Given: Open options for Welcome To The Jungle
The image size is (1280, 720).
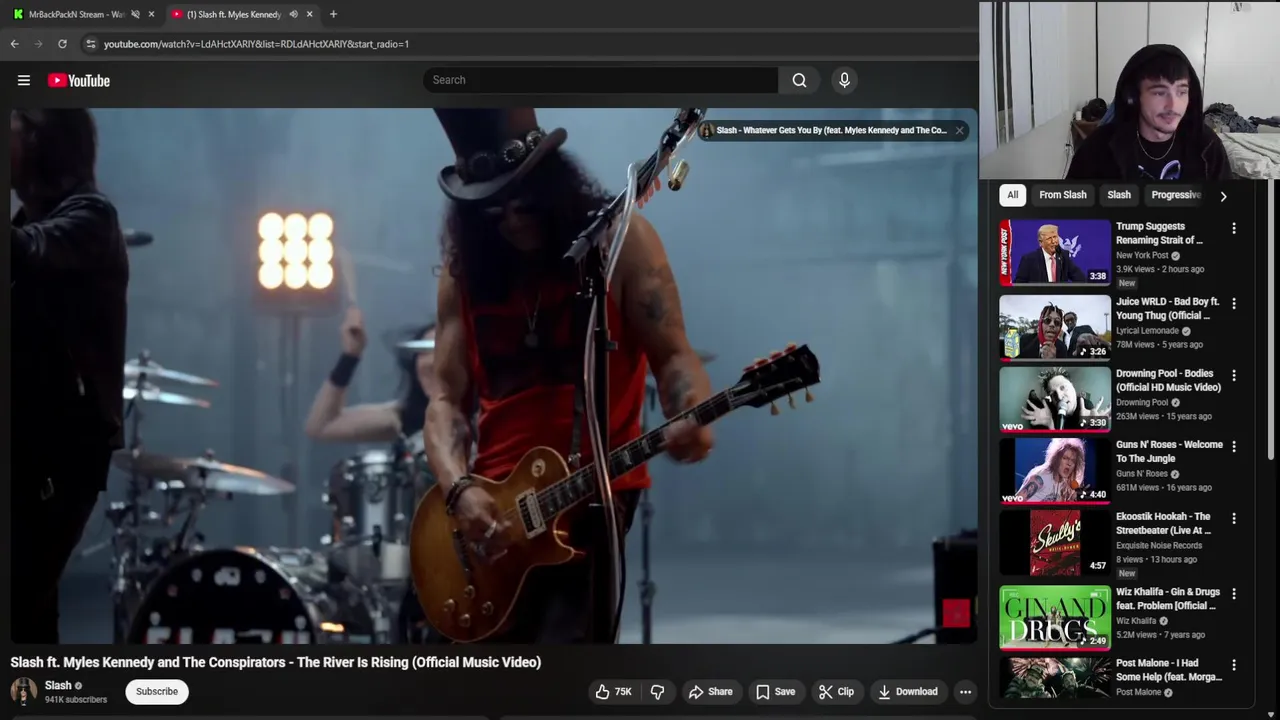Looking at the screenshot, I should 1234,446.
